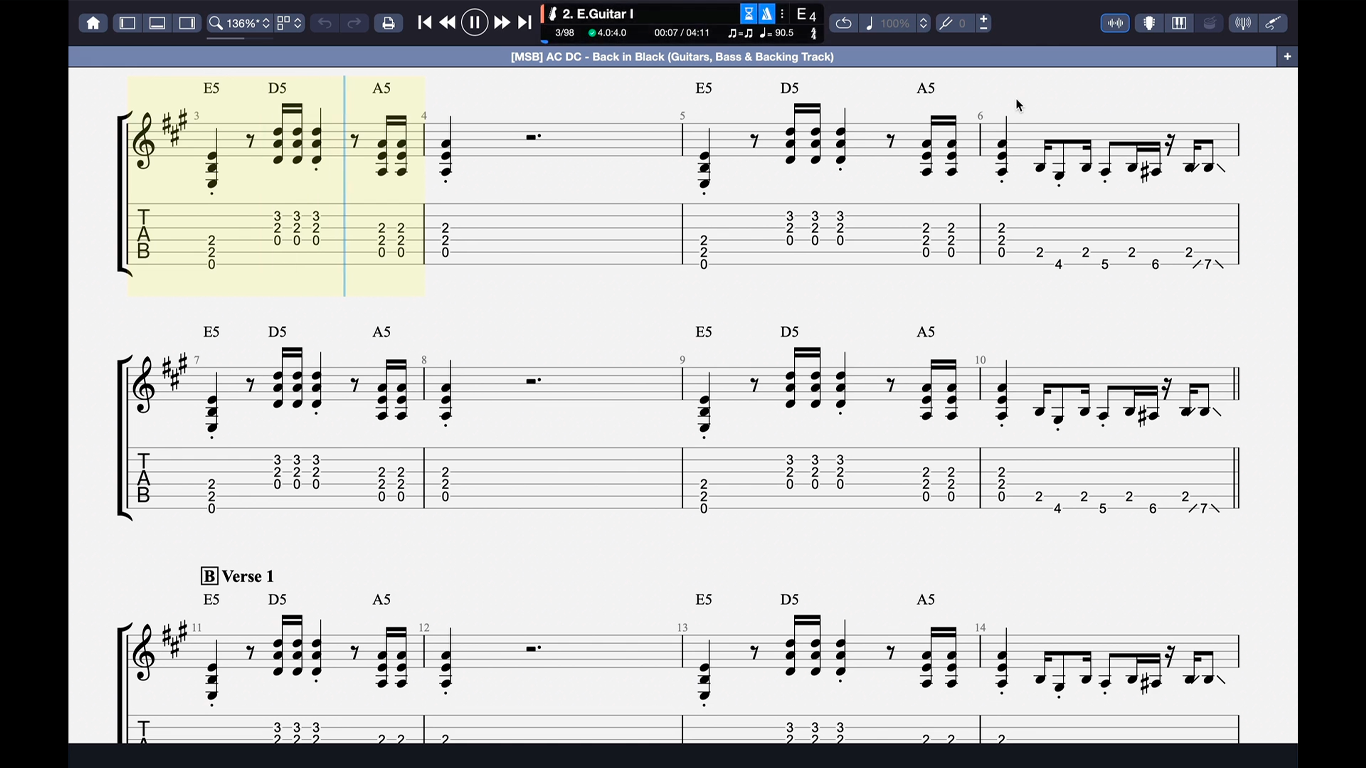Image resolution: width=1366 pixels, height=768 pixels.
Task: Select bar number 6
Action: pos(980,116)
